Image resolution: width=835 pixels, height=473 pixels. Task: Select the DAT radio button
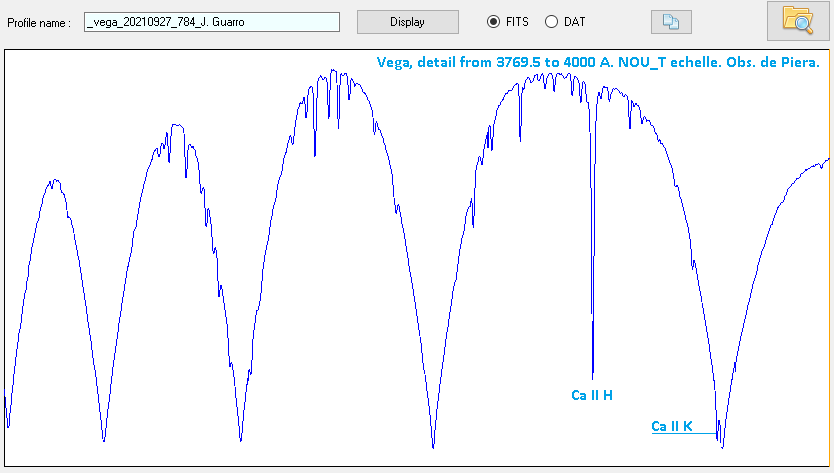(551, 22)
